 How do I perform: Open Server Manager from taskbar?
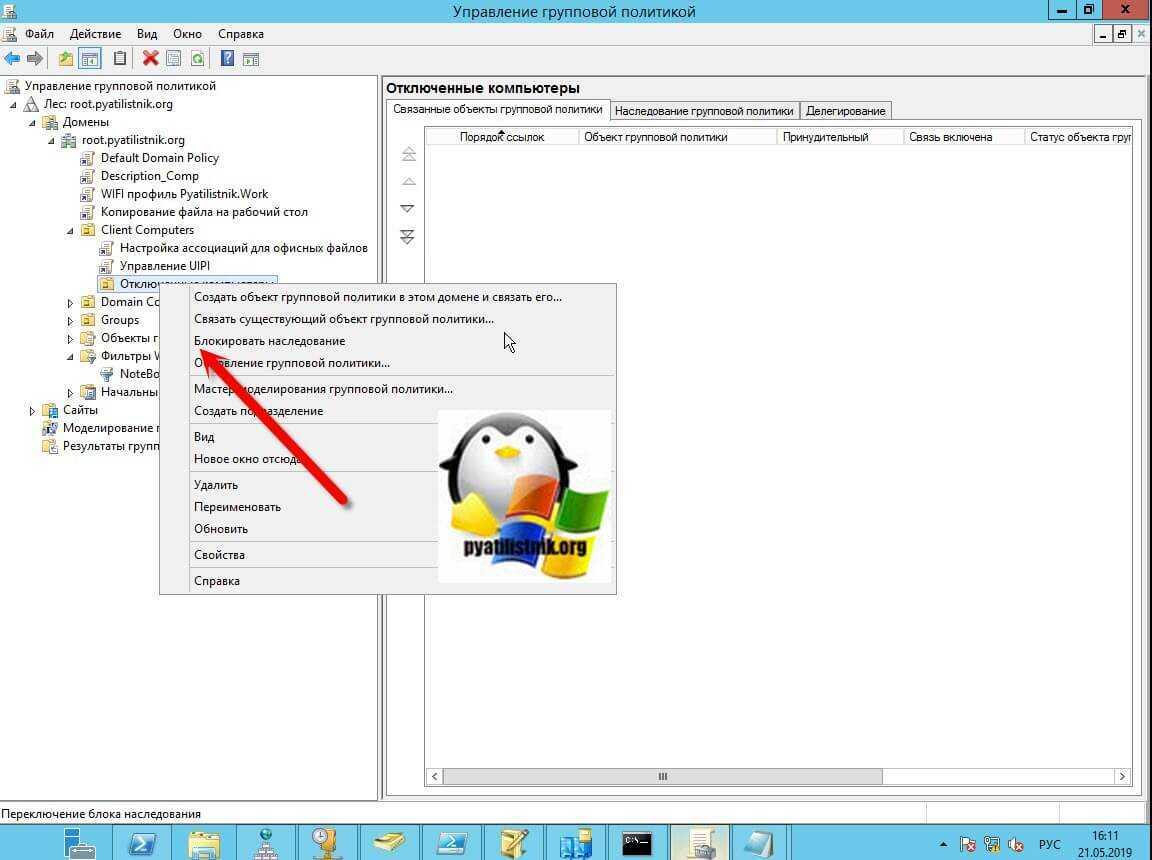(79, 842)
